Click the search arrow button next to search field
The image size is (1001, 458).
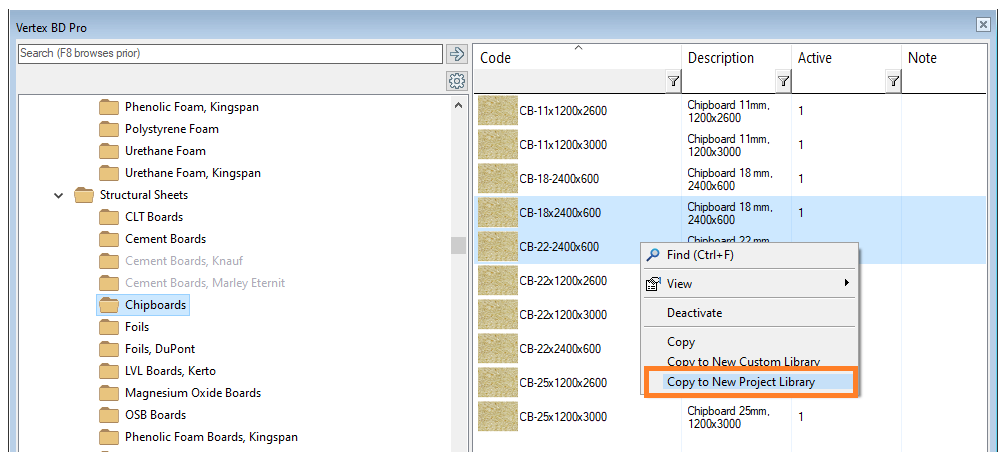point(457,54)
